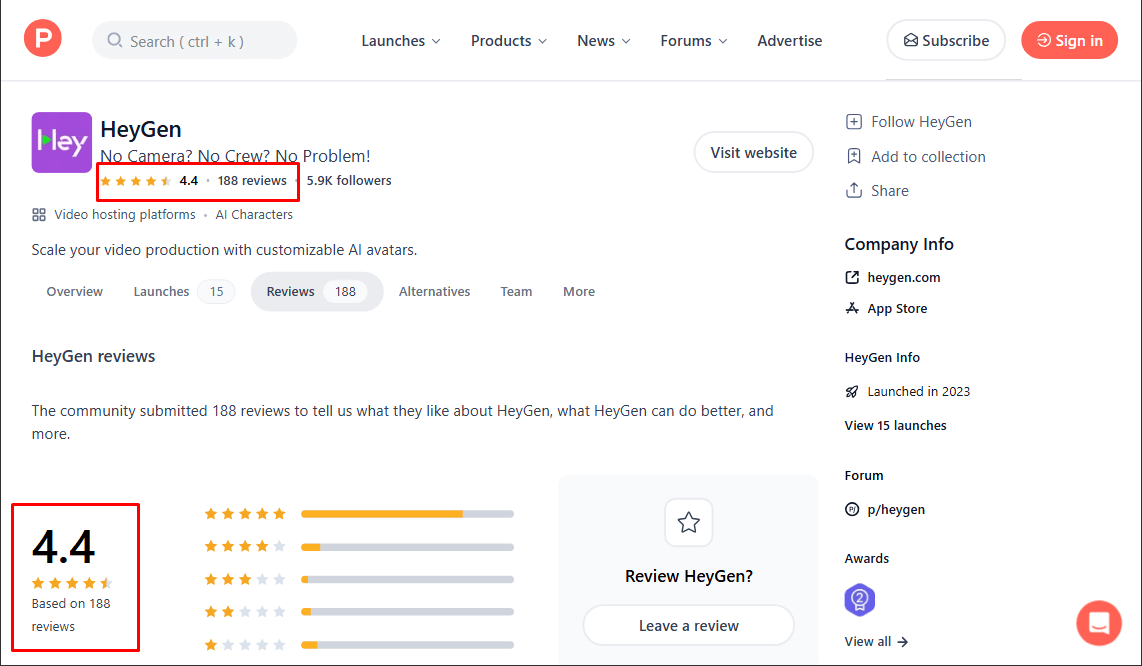Click the Share upload icon
Viewport: 1142px width, 666px height.
854,190
